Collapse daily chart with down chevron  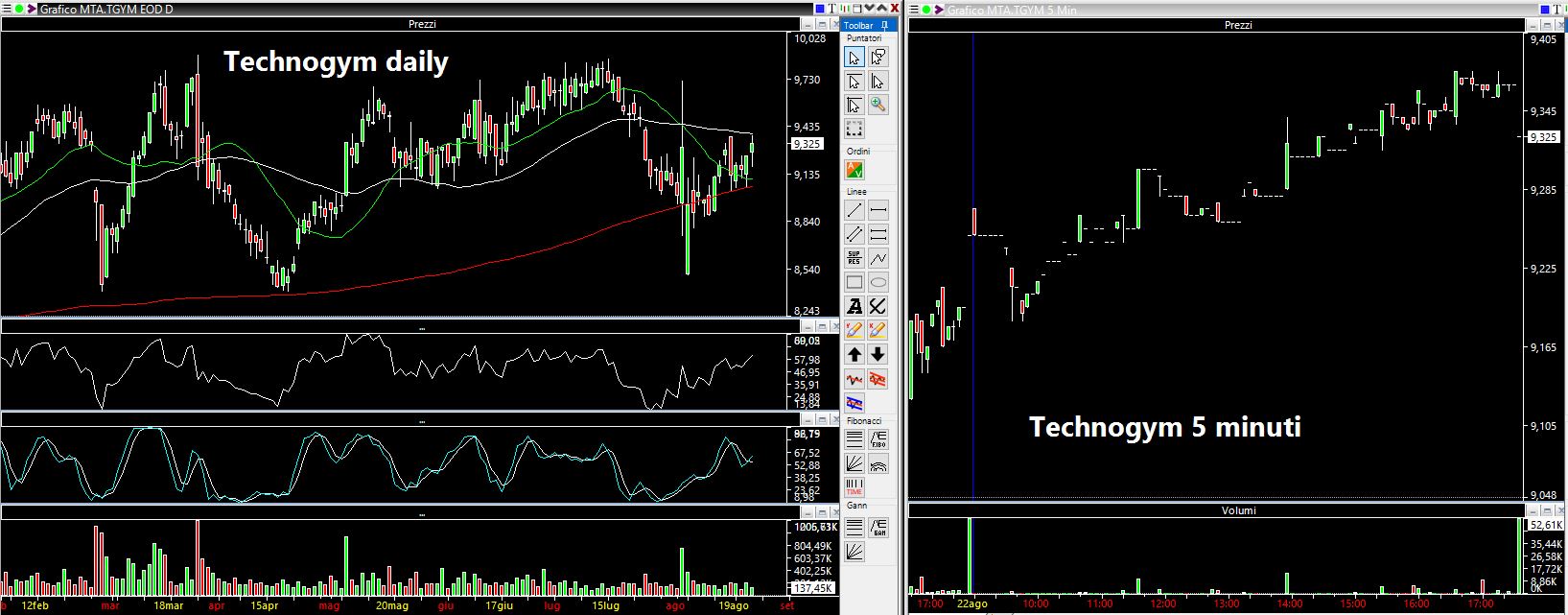[870, 8]
